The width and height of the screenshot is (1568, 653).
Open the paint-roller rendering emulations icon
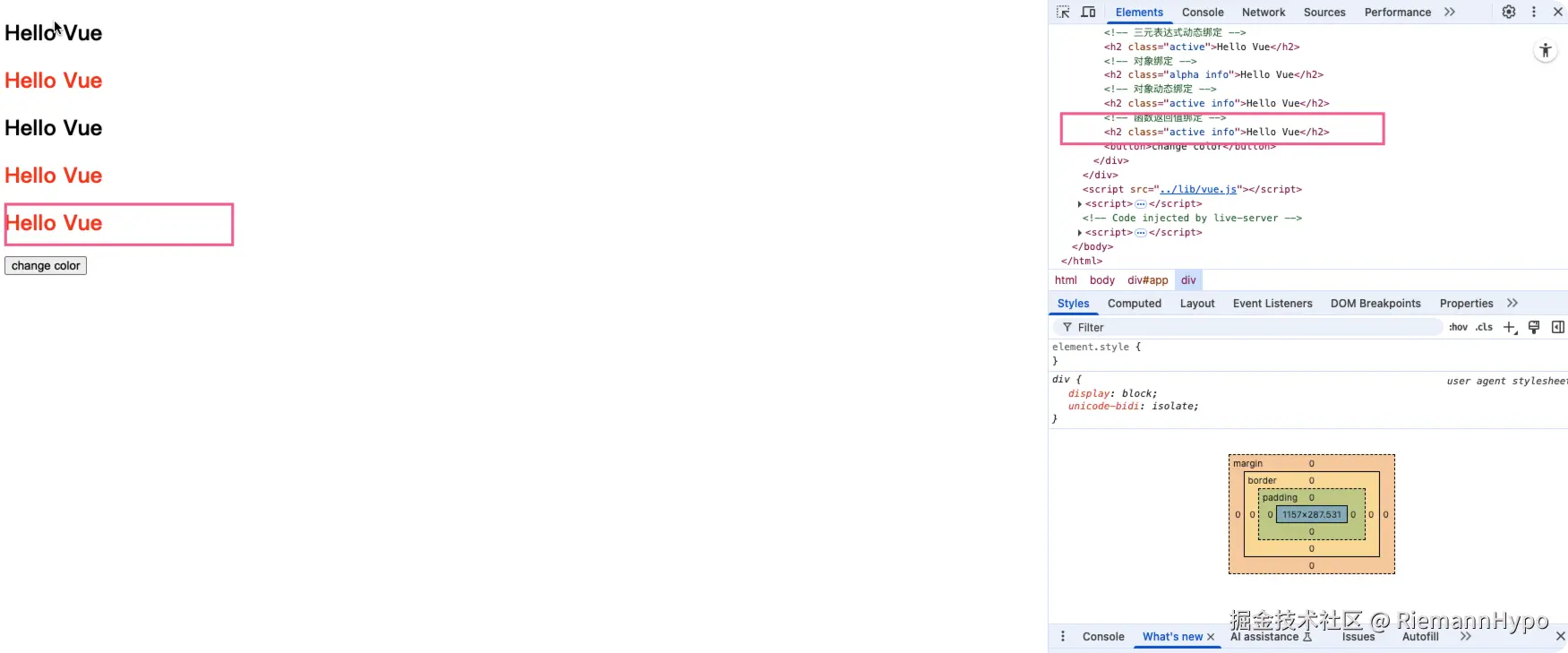click(x=1534, y=327)
